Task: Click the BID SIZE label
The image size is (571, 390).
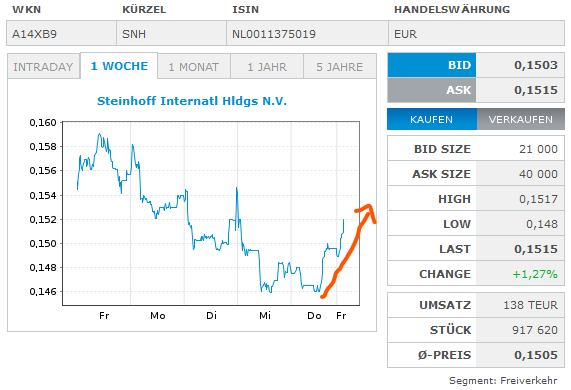Action: coord(442,149)
